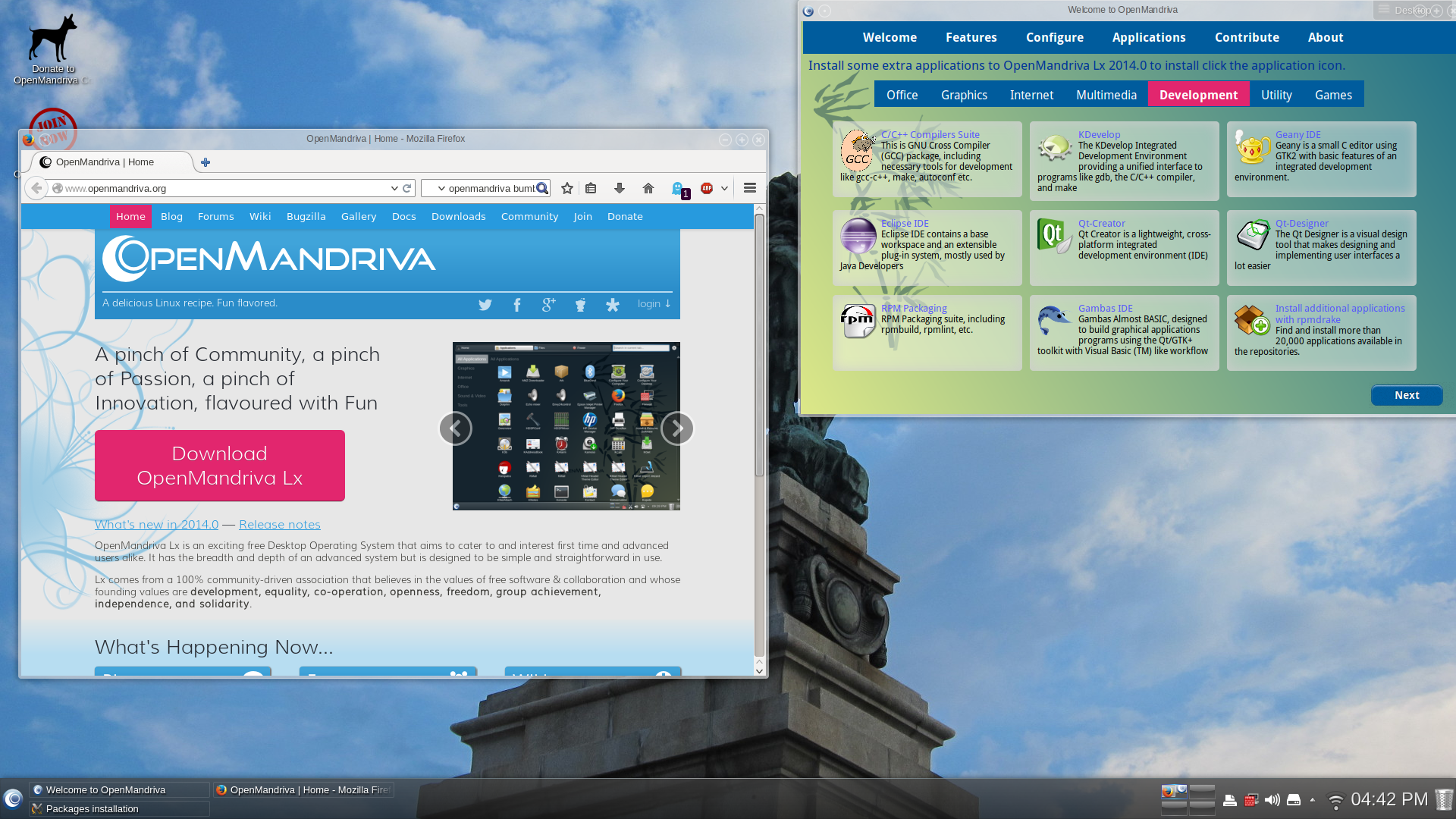Click the Next button in Welcome window
The image size is (1456, 819).
(x=1407, y=395)
